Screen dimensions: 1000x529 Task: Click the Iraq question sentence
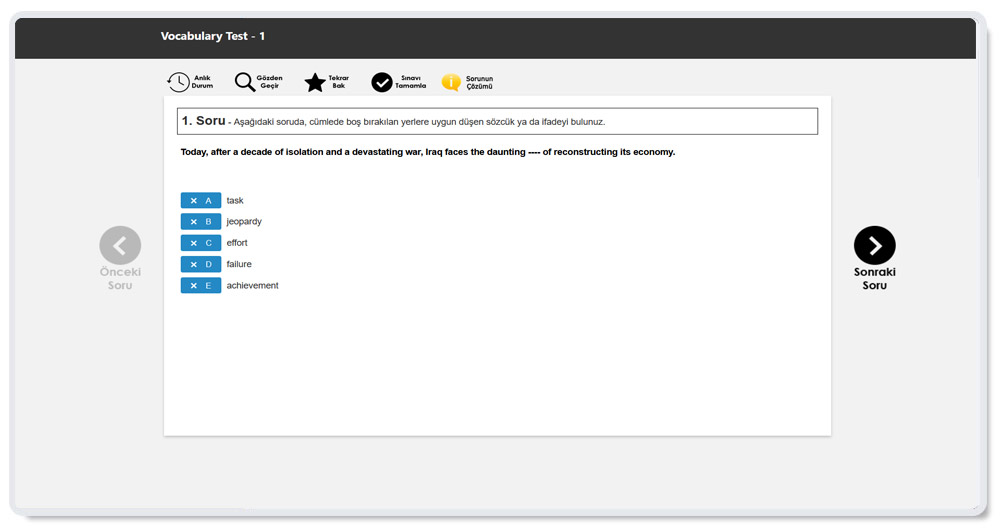427,152
